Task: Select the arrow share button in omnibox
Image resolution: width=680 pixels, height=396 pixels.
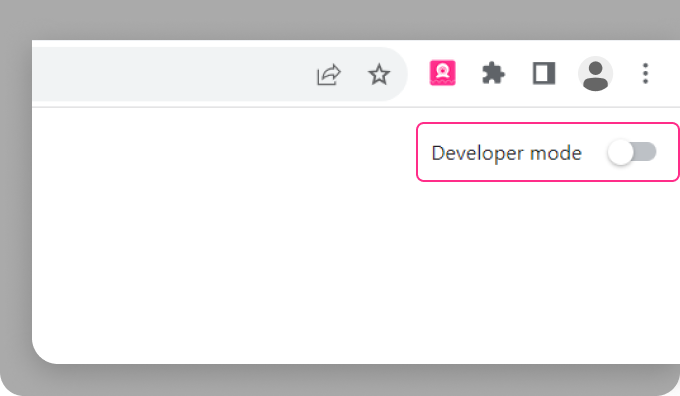Action: (329, 75)
